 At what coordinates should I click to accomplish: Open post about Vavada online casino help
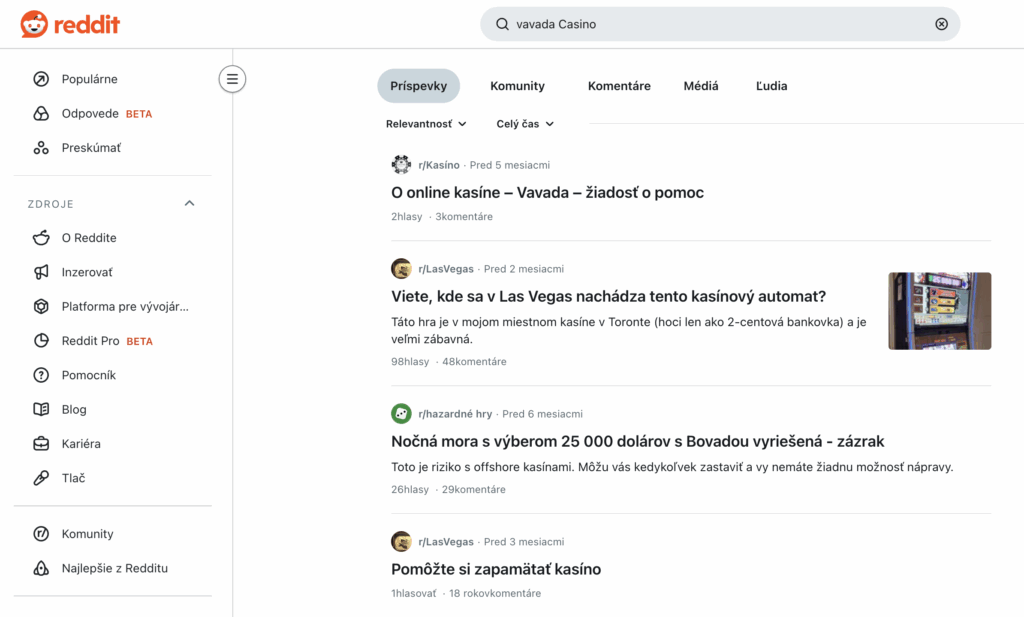point(547,192)
